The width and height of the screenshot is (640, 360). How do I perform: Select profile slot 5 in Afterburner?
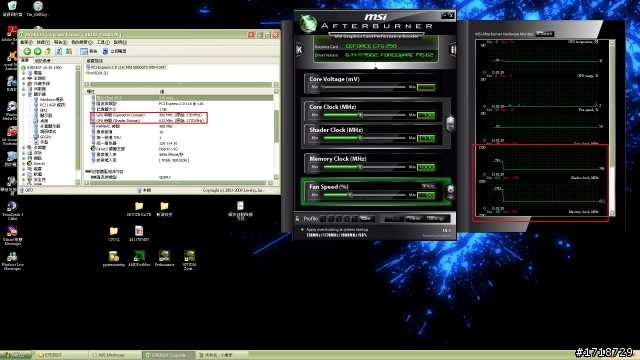(x=354, y=219)
